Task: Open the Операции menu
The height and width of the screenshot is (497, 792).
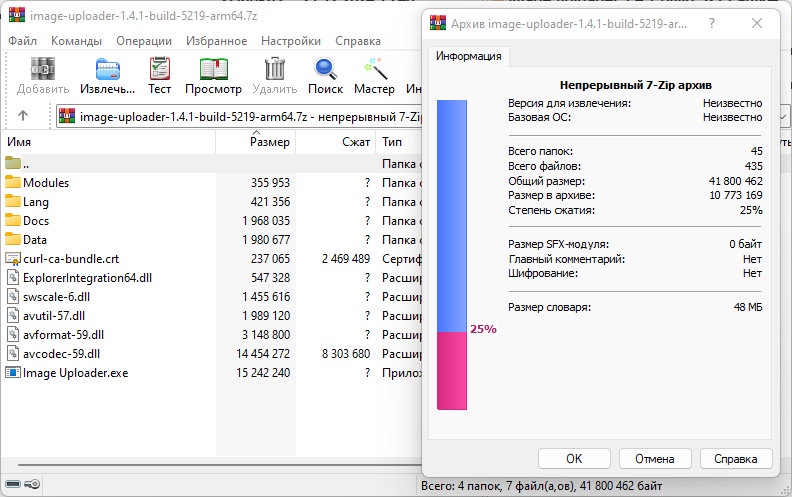Action: [x=144, y=41]
